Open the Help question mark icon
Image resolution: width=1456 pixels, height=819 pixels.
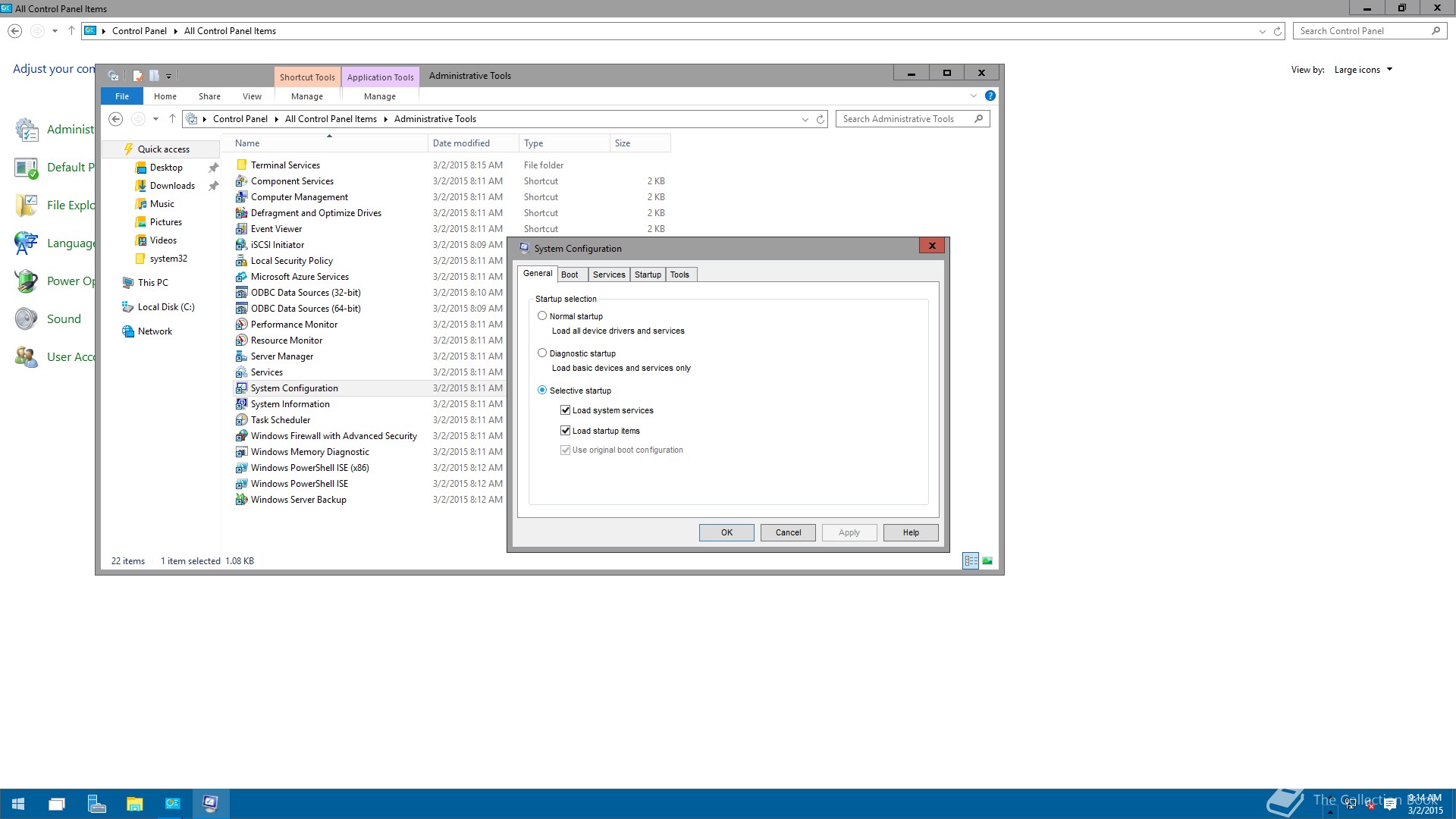[x=990, y=96]
